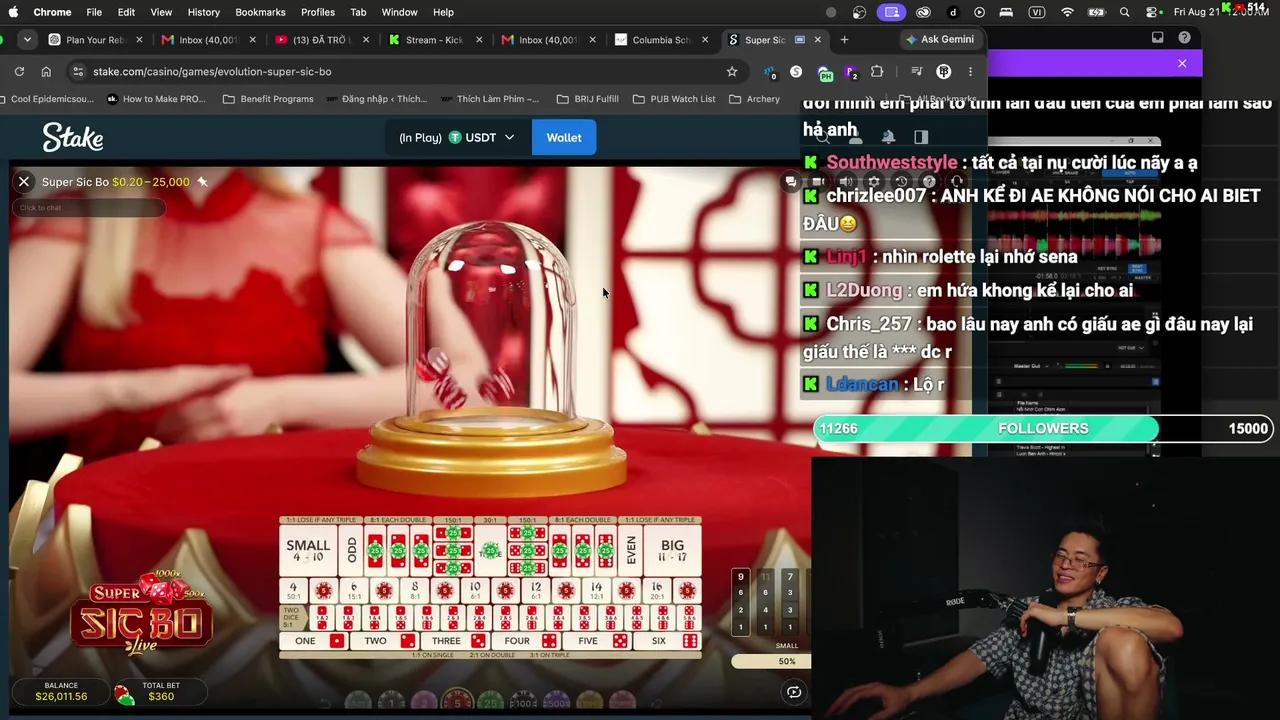
Task: Mute the game sound
Action: [x=846, y=182]
